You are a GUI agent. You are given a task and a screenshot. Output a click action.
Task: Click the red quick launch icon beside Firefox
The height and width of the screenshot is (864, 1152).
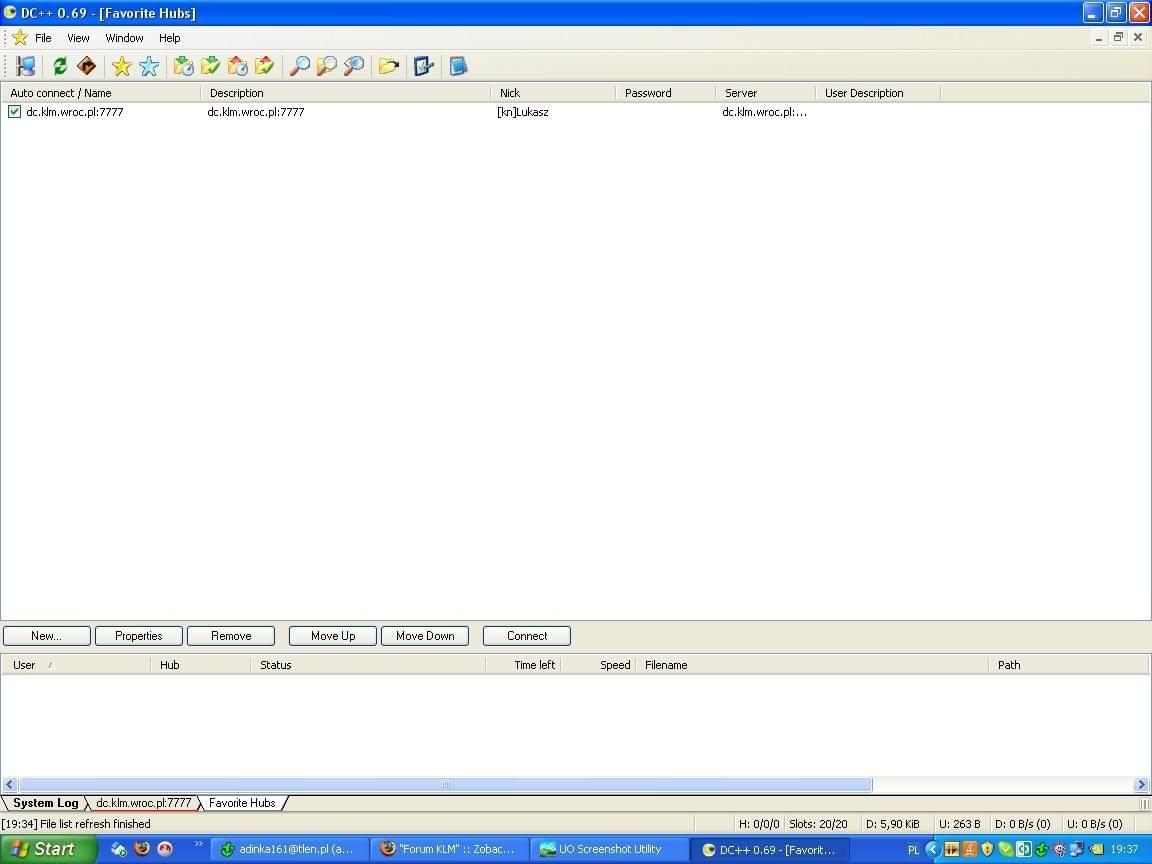pos(165,849)
